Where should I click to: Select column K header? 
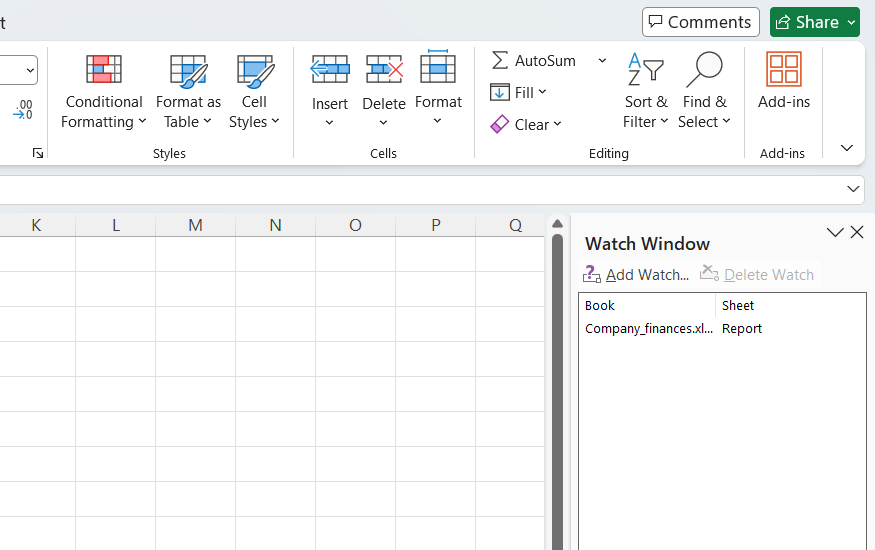pos(36,225)
